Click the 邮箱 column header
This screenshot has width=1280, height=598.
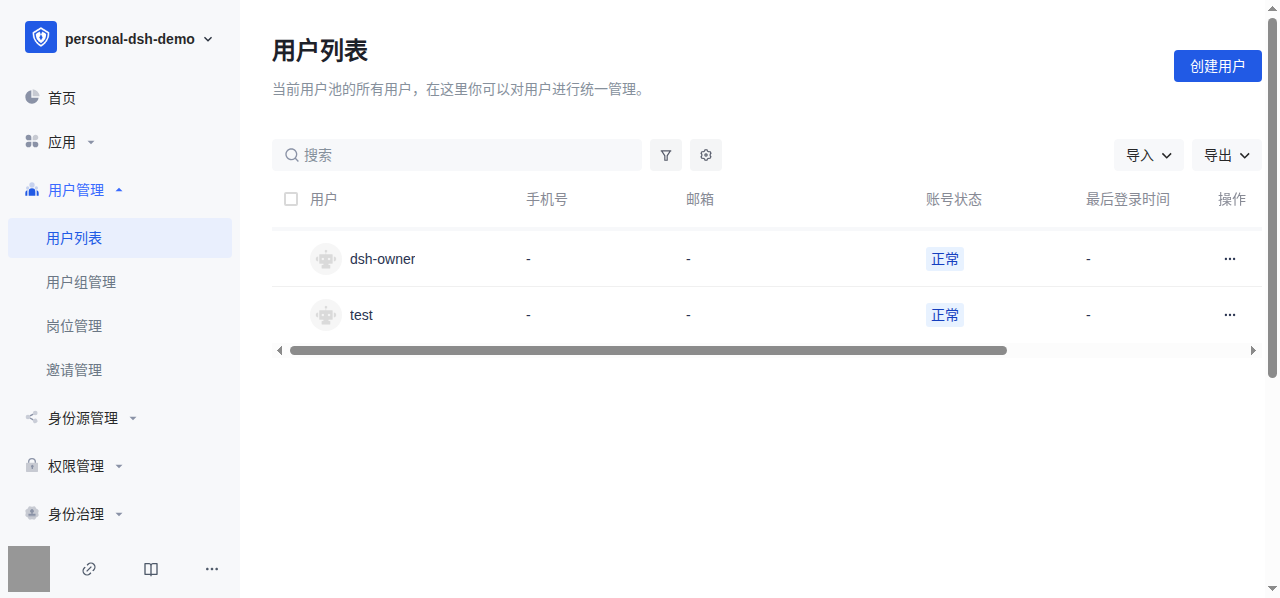700,199
